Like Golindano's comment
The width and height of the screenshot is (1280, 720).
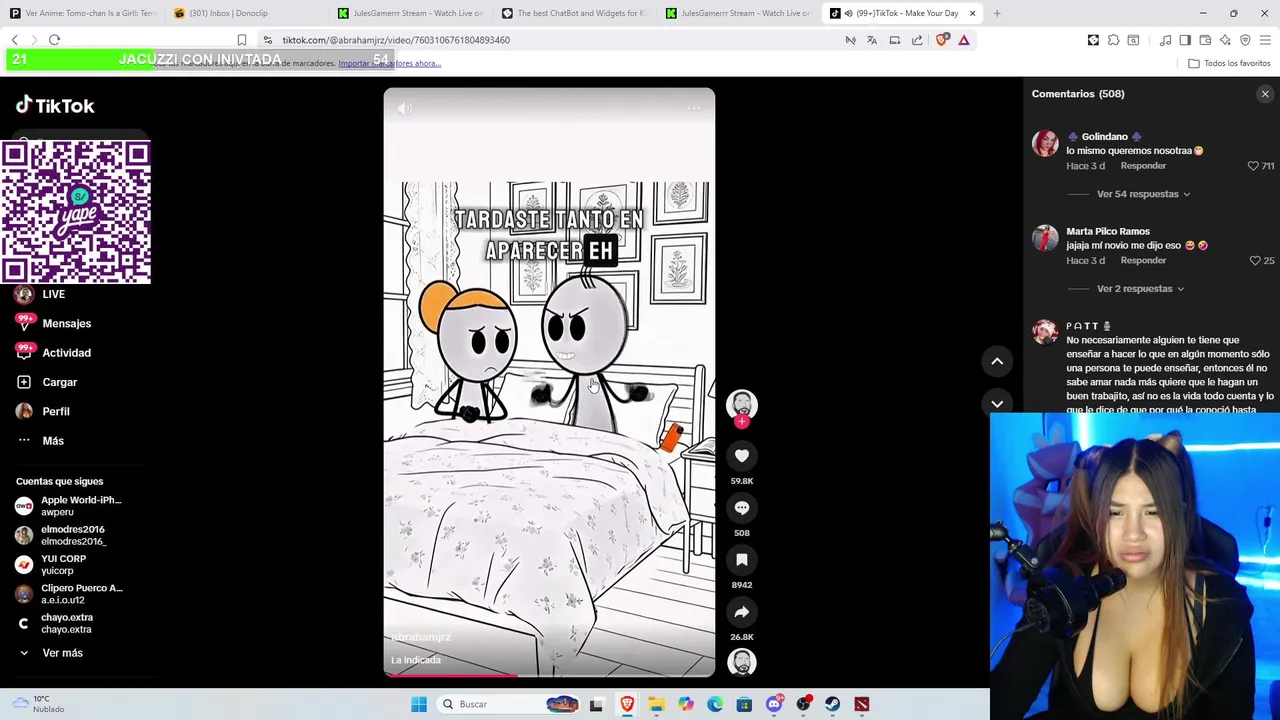pyautogui.click(x=1253, y=166)
